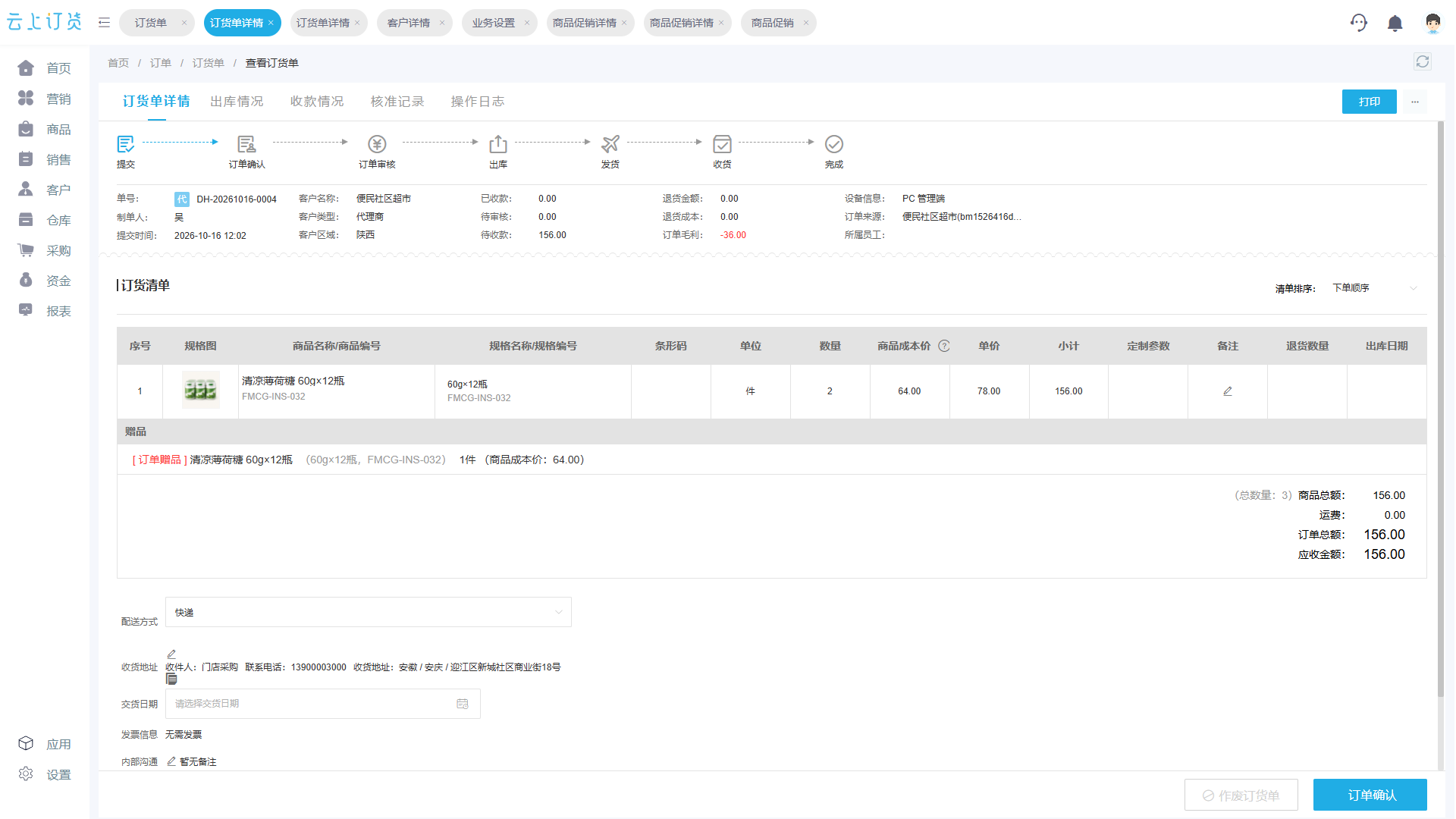
Task: Open the 配送方式 快递 dropdown
Action: pyautogui.click(x=369, y=612)
